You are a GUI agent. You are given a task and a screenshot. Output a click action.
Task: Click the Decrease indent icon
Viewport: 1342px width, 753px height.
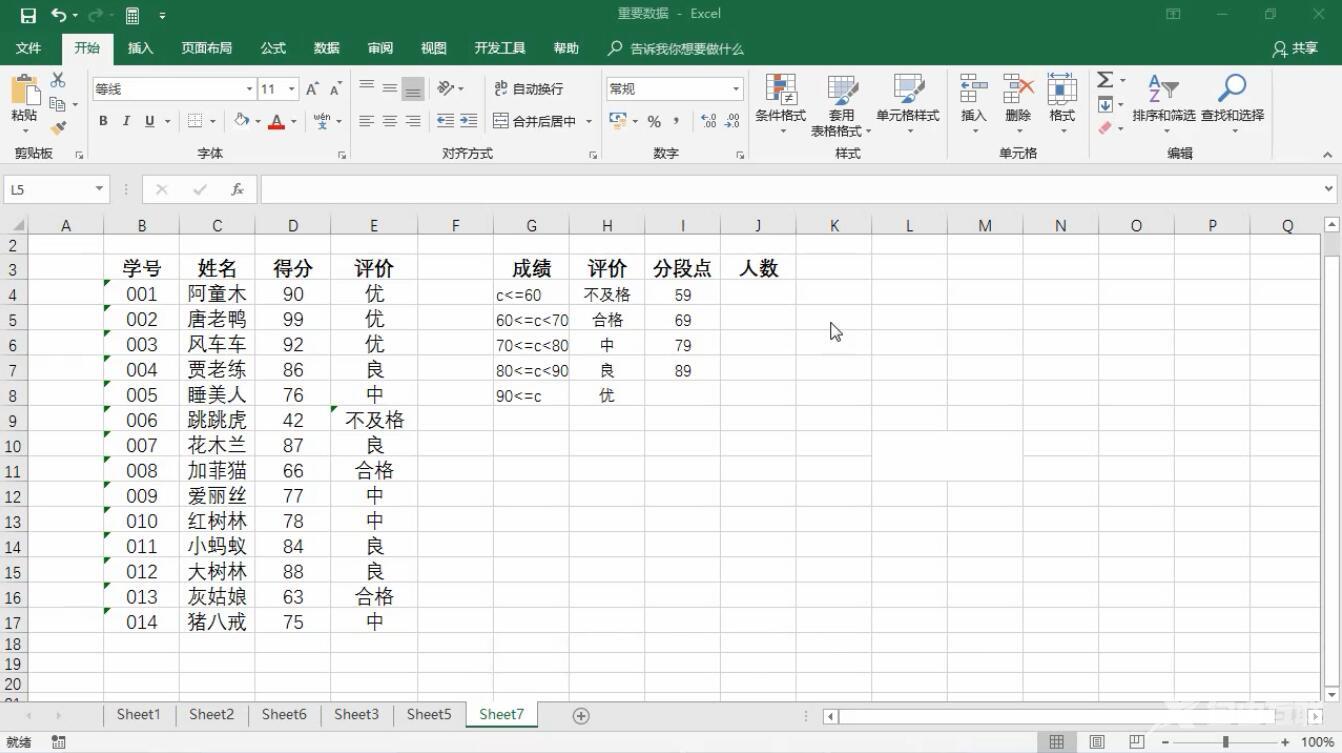coord(445,121)
